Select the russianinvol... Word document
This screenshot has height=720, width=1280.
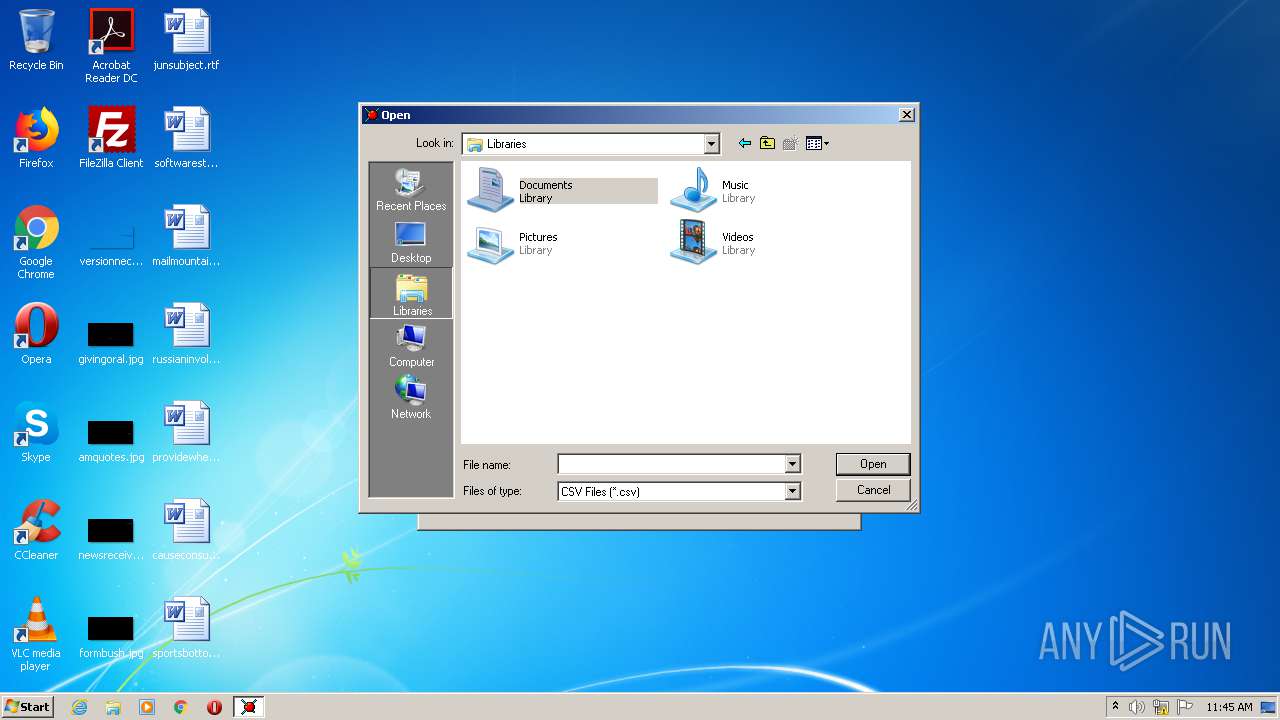(x=186, y=334)
